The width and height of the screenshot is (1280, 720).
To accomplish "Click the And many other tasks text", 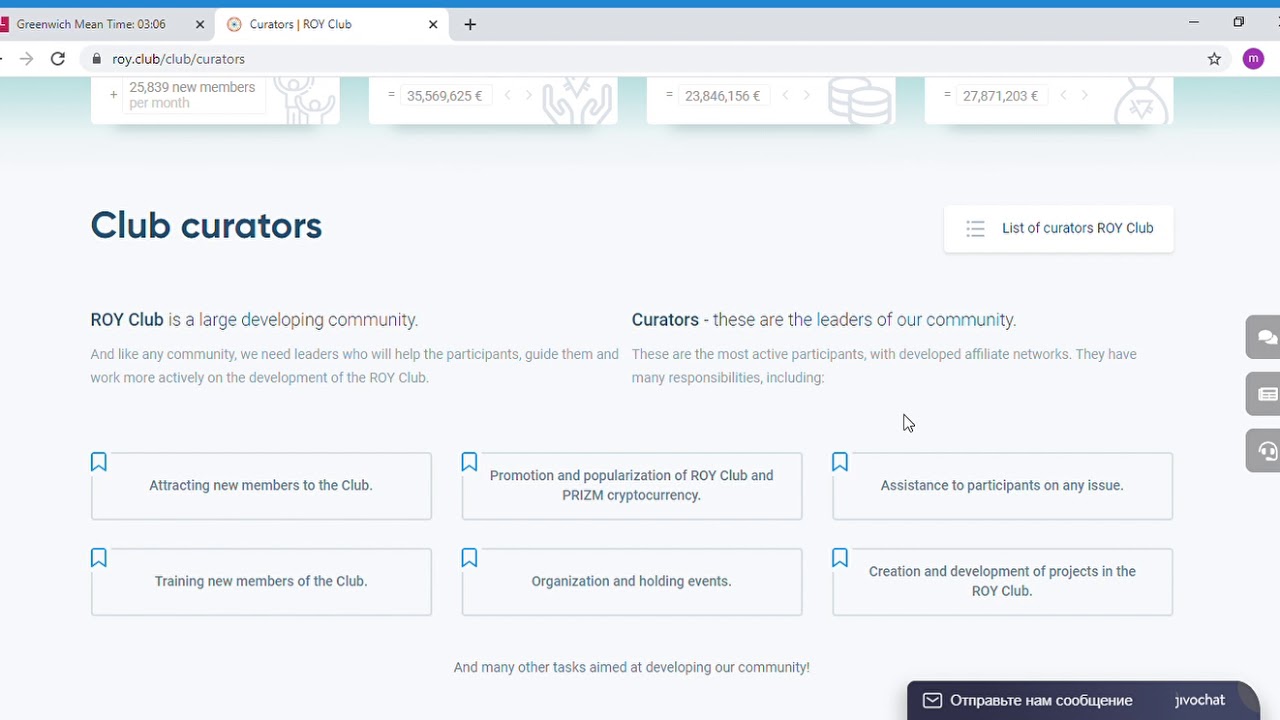I will point(632,667).
